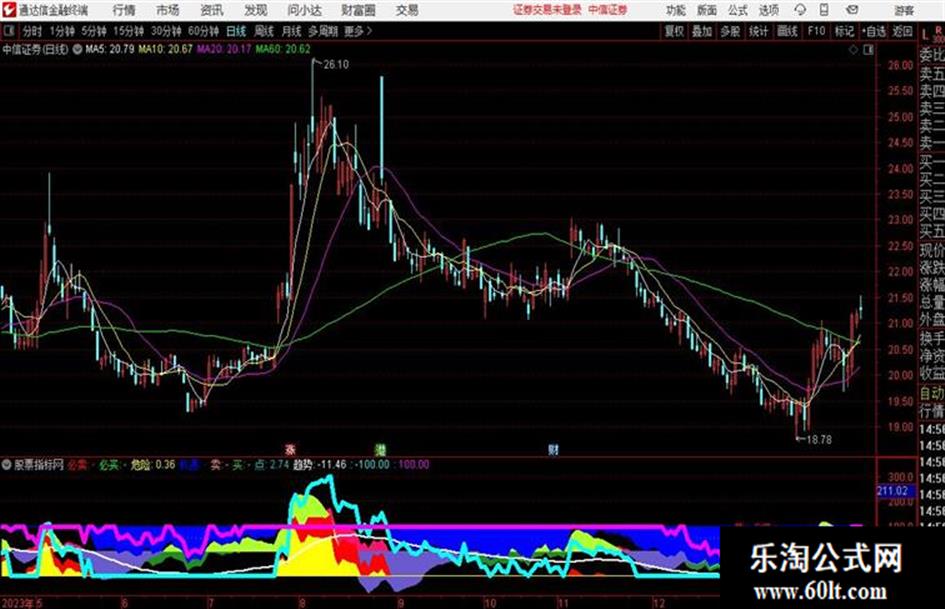This screenshot has height=609, width=945.
Task: Open the 行情 menu
Action: 124,10
